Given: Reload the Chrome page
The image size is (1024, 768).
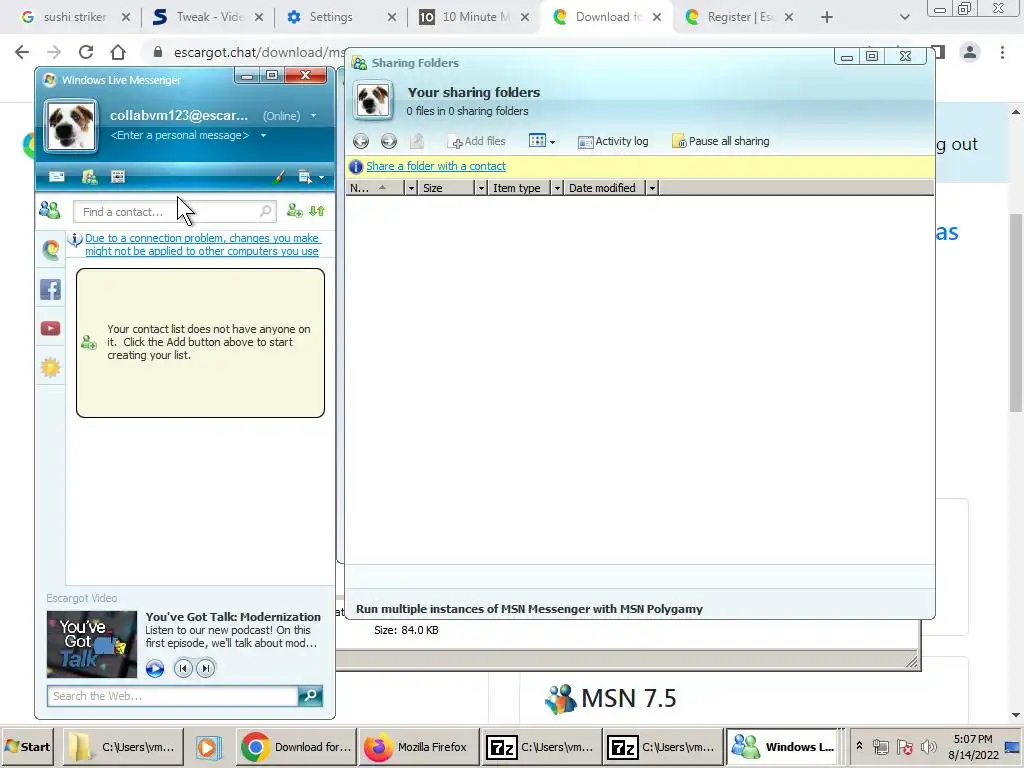Looking at the screenshot, I should pyautogui.click(x=86, y=52).
